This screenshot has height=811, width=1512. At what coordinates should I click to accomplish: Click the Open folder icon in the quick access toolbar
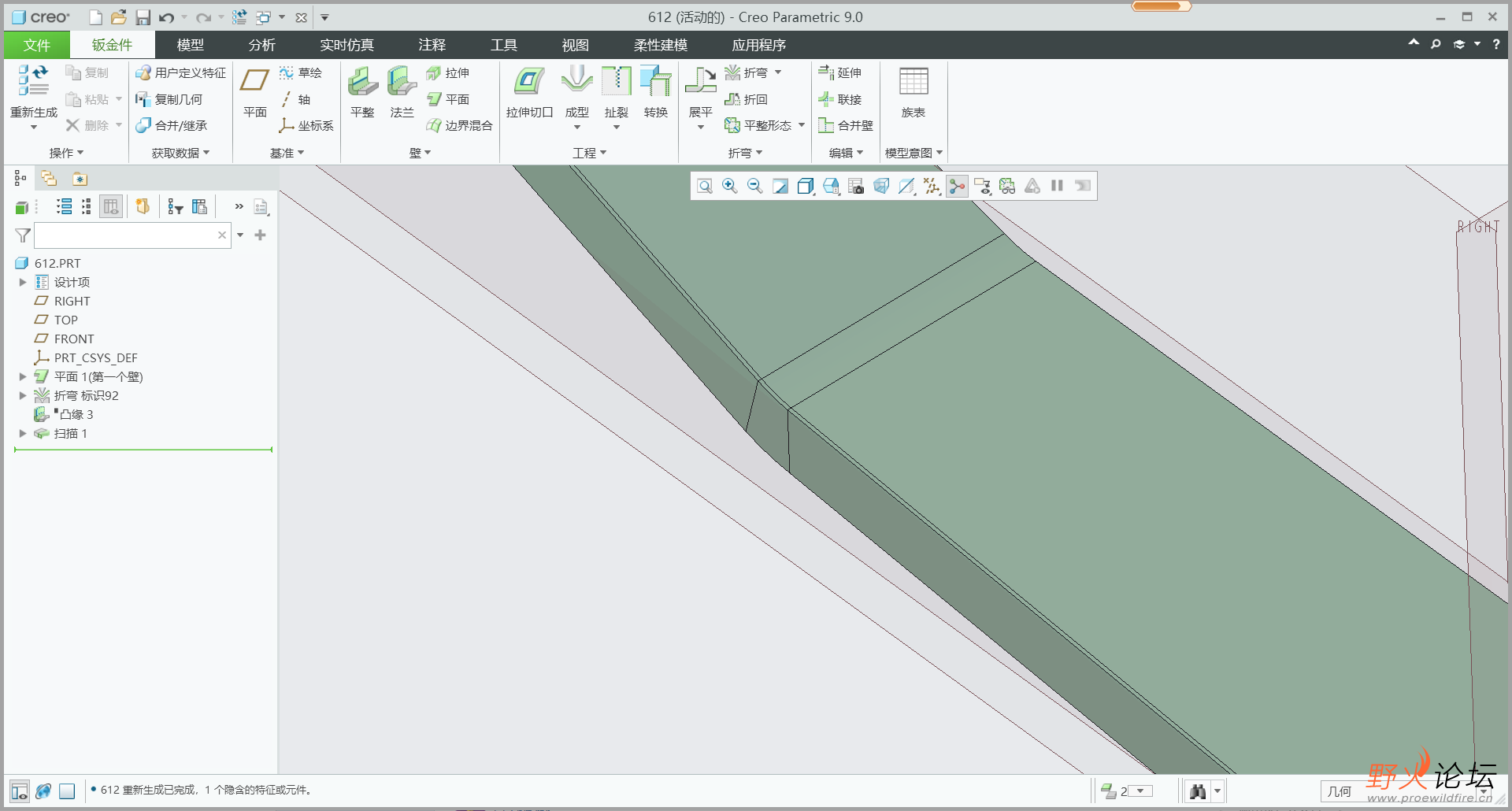pyautogui.click(x=119, y=17)
